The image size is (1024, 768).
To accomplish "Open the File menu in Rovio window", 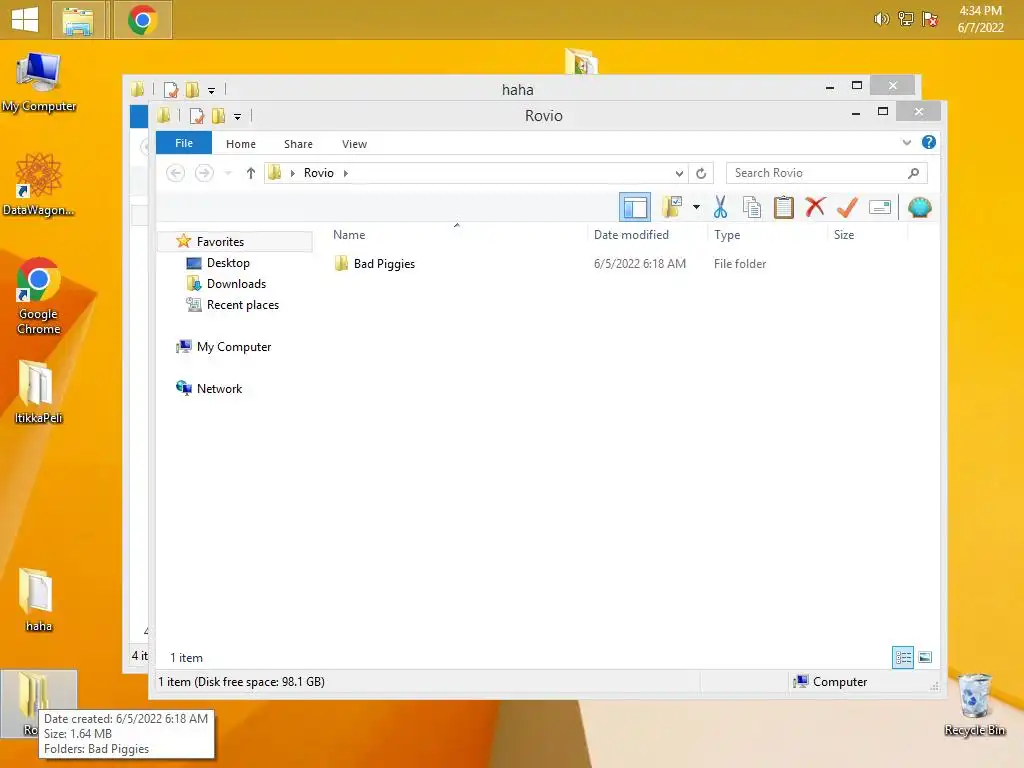I will 184,143.
